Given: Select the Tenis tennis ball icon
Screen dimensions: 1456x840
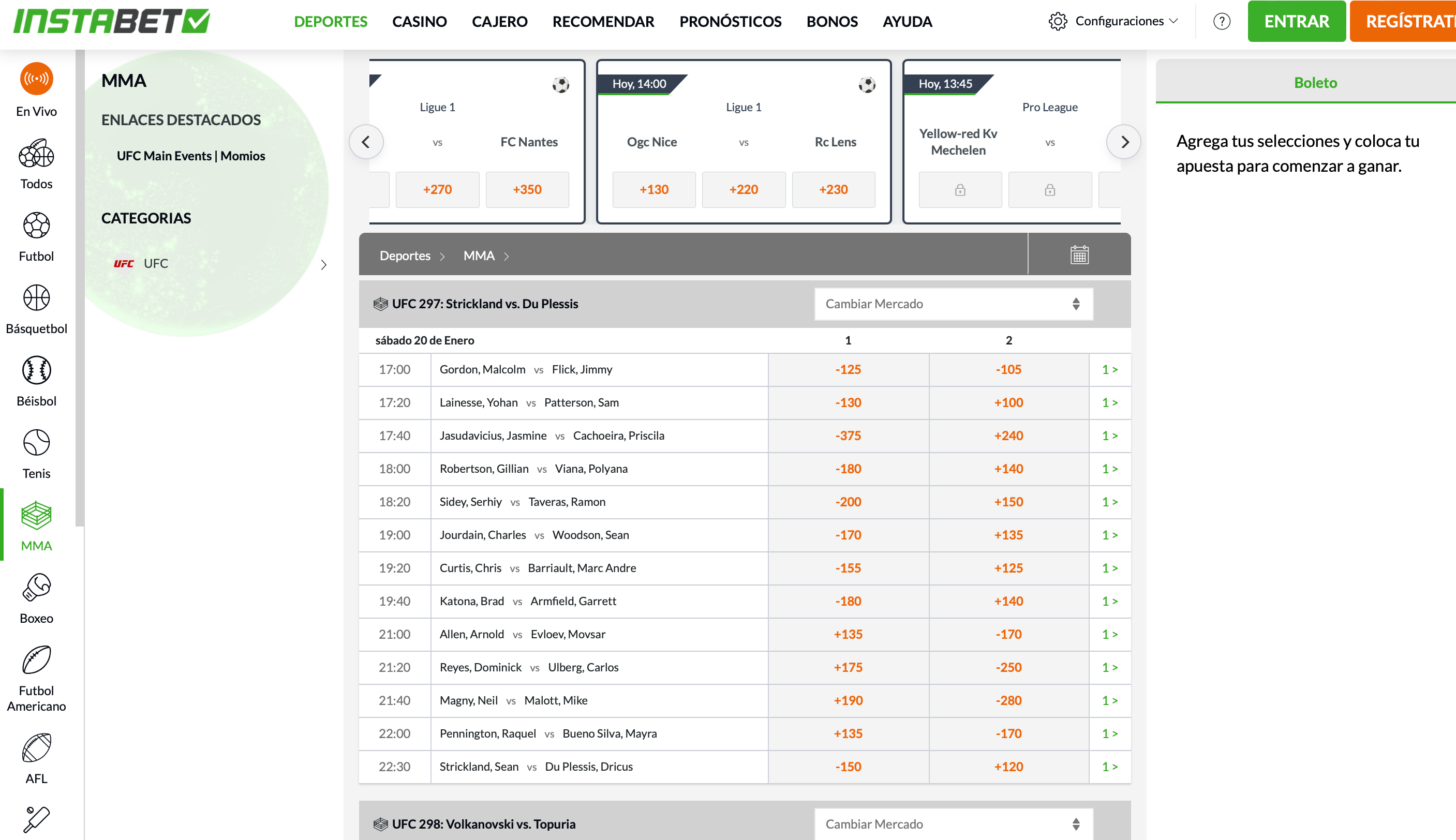Looking at the screenshot, I should [36, 443].
